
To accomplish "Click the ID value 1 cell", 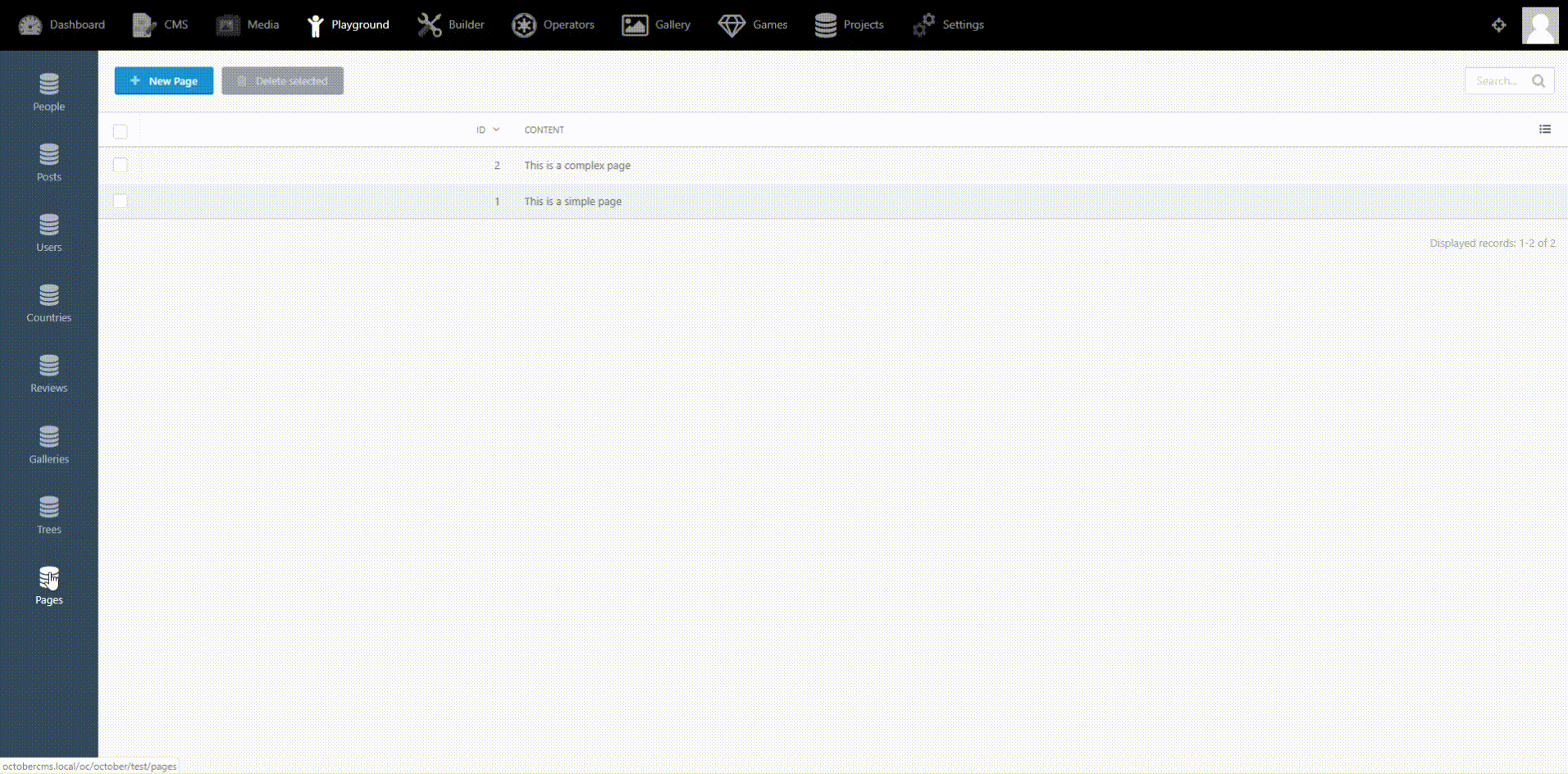I will coord(497,202).
